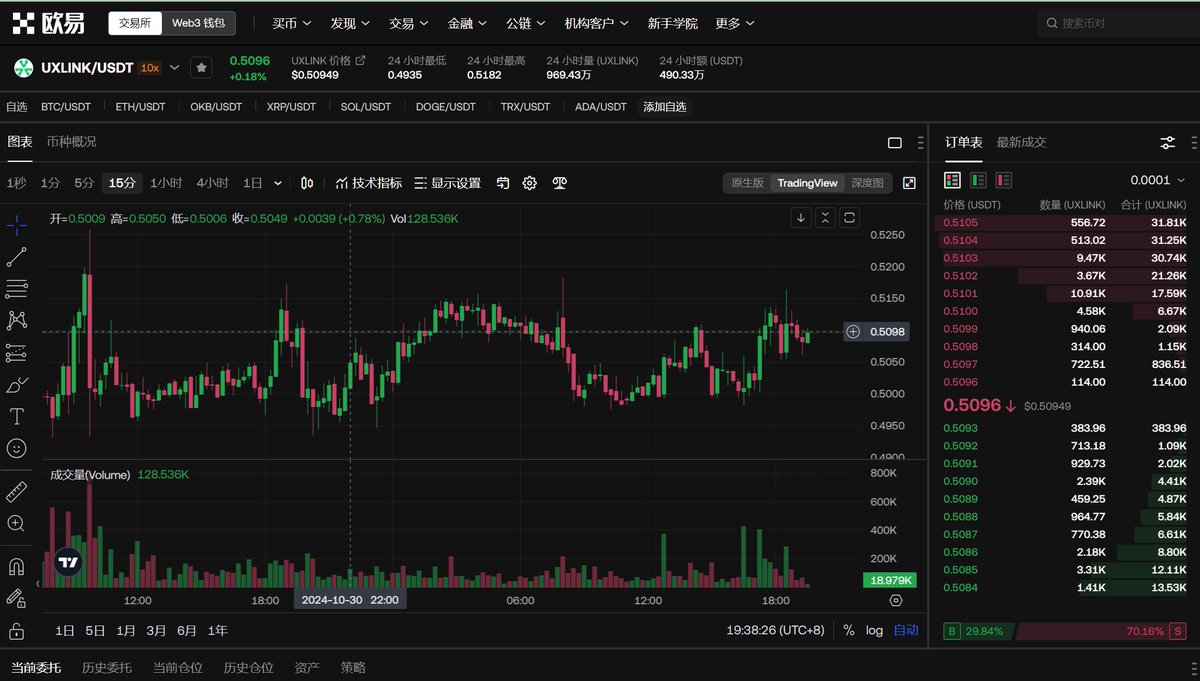Viewport: 1200px width, 681px height.
Task: Toggle stay-in-drawing-mode pencil lock
Action: click(16, 598)
